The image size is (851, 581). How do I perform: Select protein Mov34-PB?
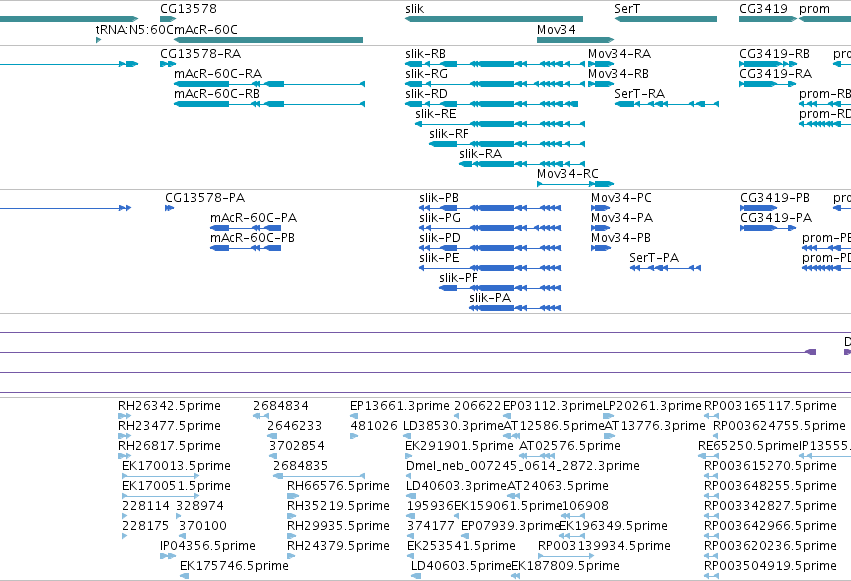click(601, 248)
